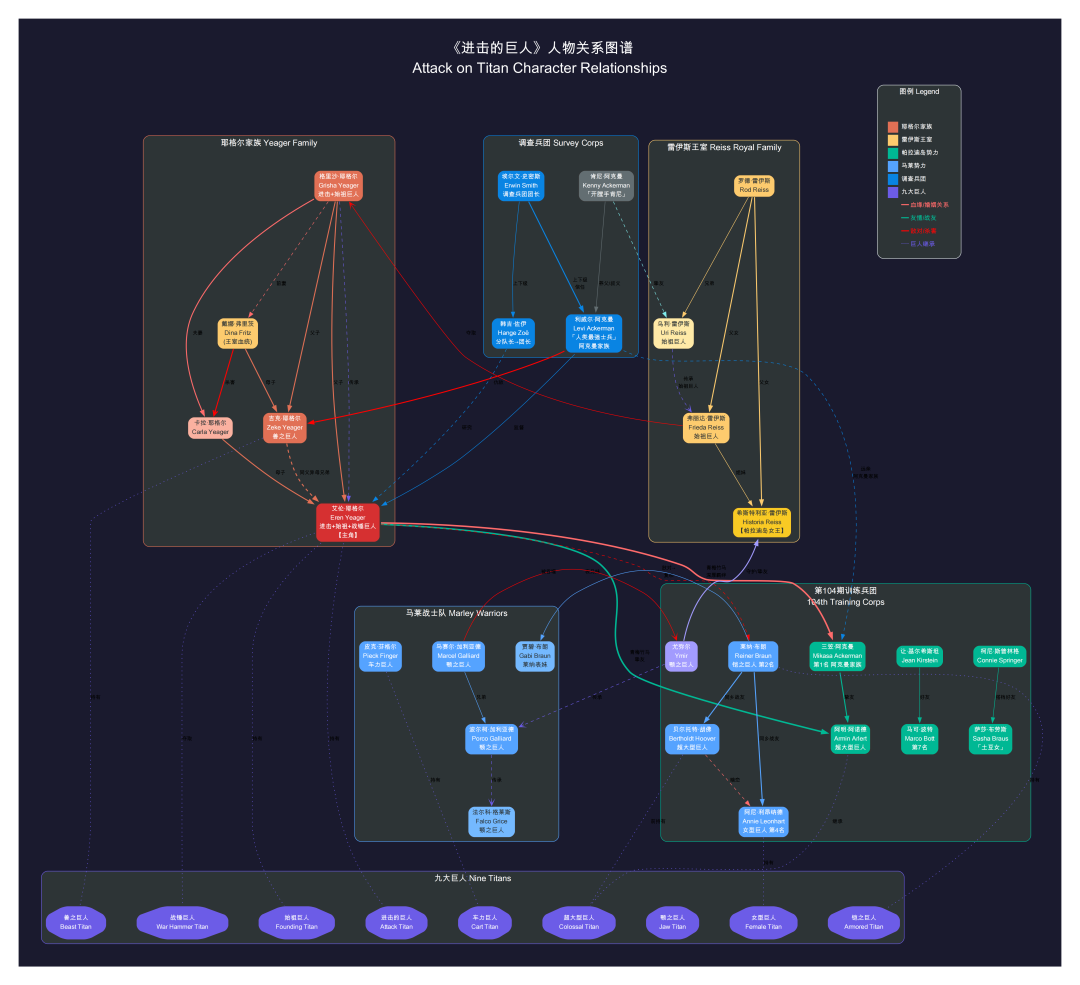
Task: Select the Mikasa Ackerman node
Action: tap(837, 656)
